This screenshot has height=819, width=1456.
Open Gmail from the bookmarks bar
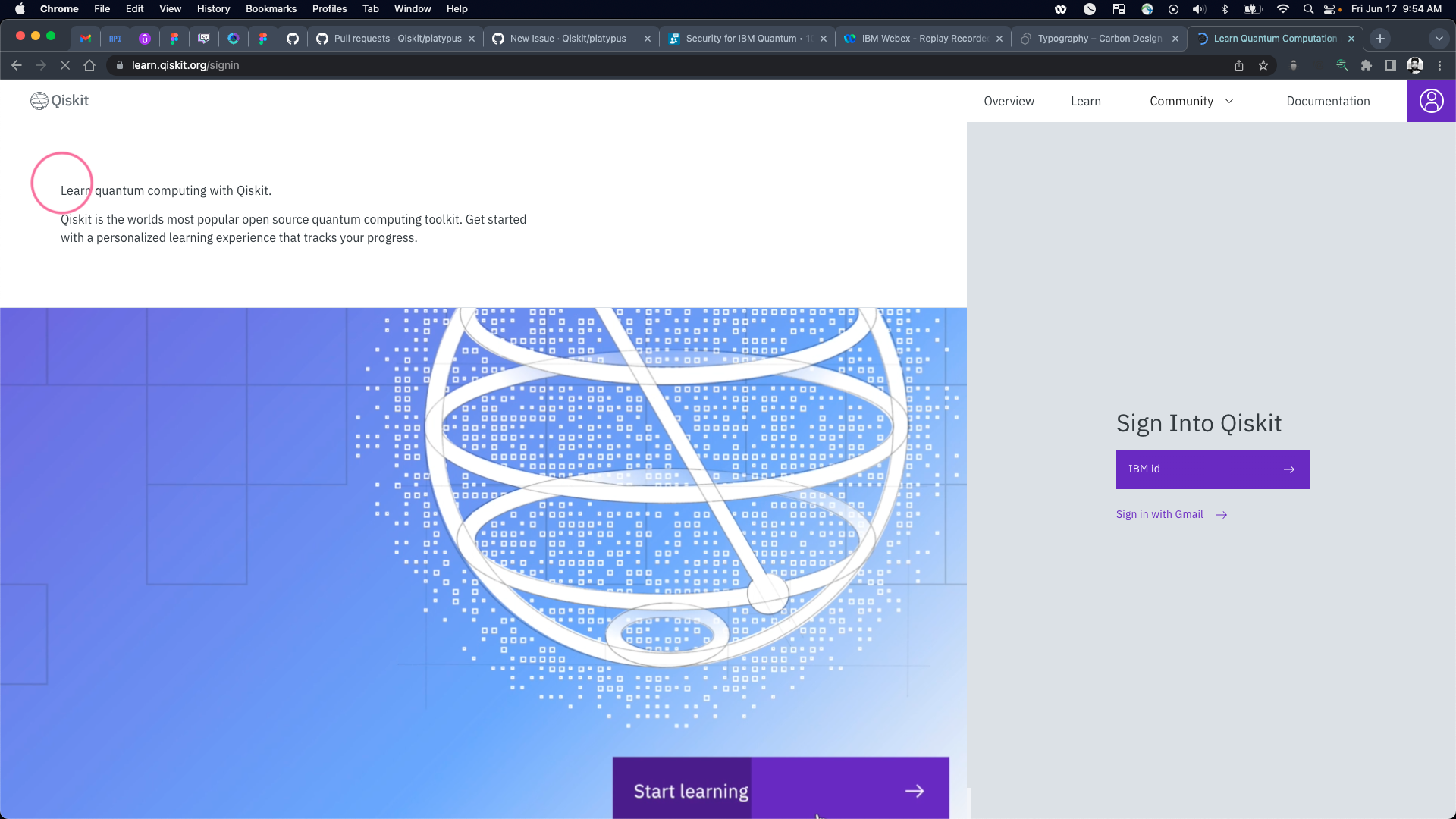pyautogui.click(x=85, y=39)
